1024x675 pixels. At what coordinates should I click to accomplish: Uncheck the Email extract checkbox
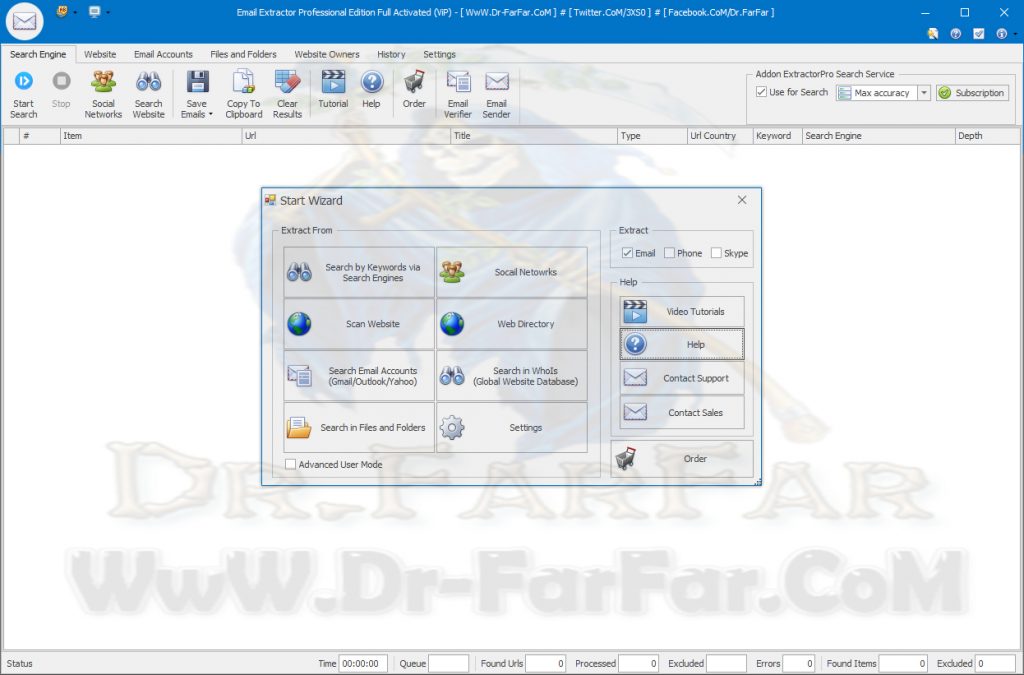point(627,253)
